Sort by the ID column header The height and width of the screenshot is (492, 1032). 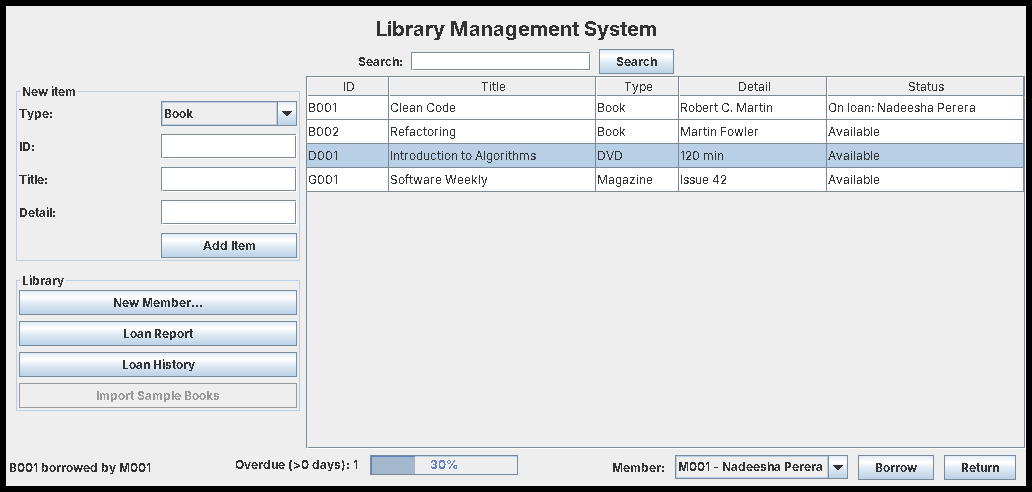click(x=348, y=86)
